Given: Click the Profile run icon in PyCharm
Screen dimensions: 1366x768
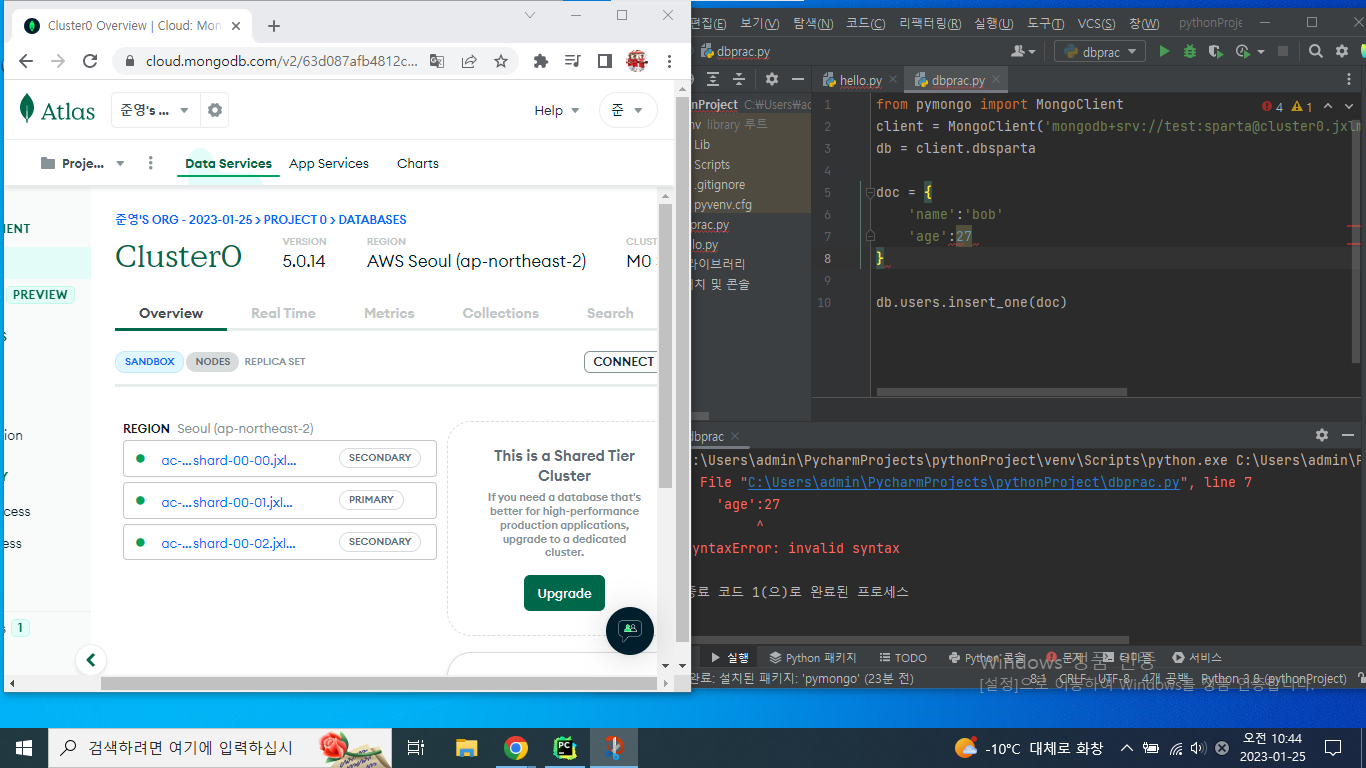Looking at the screenshot, I should click(1243, 51).
